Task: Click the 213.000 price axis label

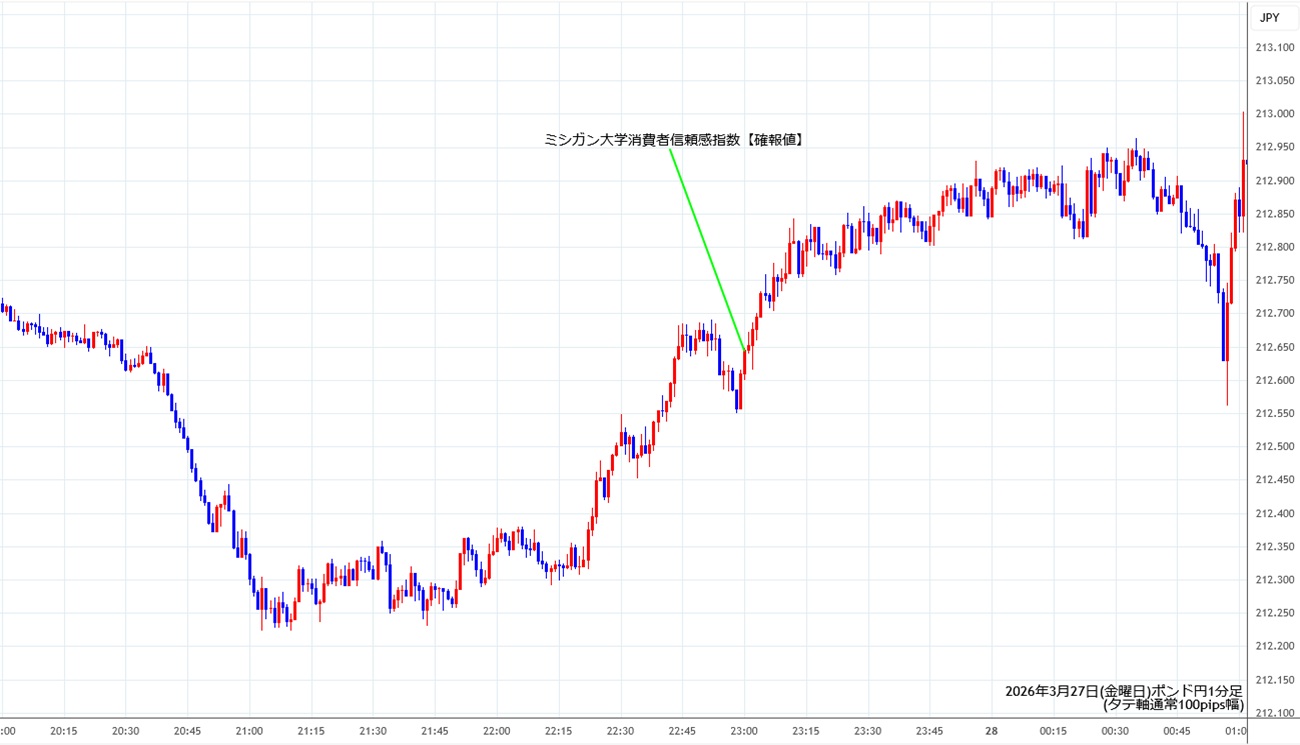Action: (x=1274, y=114)
